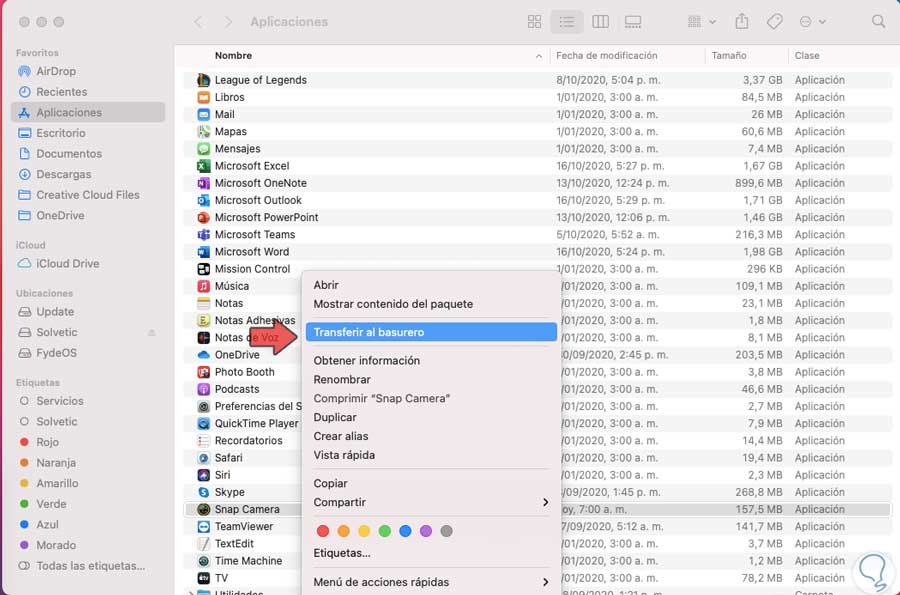Image resolution: width=900 pixels, height=595 pixels.
Task: Select the Podcasts app icon
Action: click(x=203, y=389)
